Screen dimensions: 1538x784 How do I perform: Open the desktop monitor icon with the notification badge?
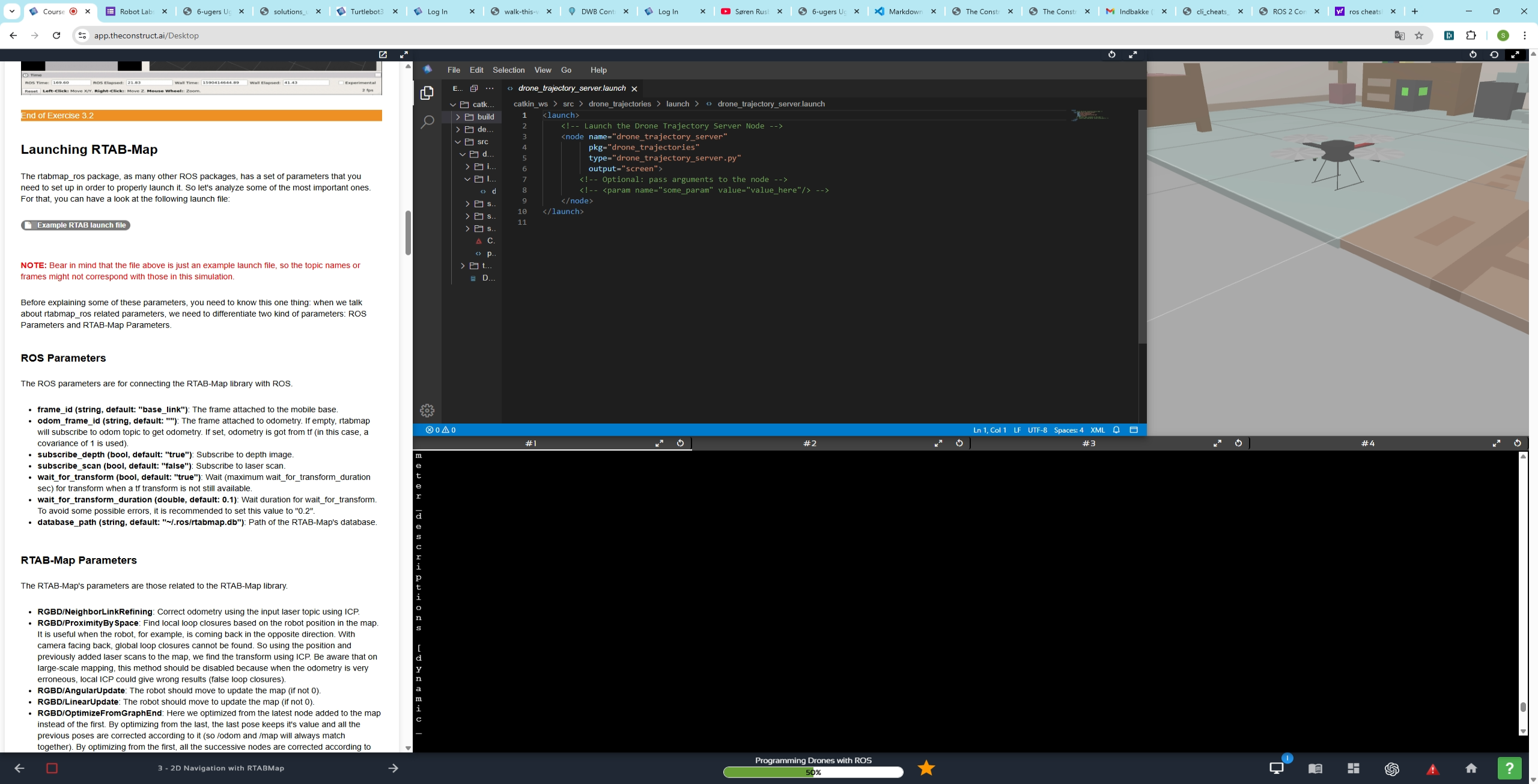pyautogui.click(x=1276, y=768)
